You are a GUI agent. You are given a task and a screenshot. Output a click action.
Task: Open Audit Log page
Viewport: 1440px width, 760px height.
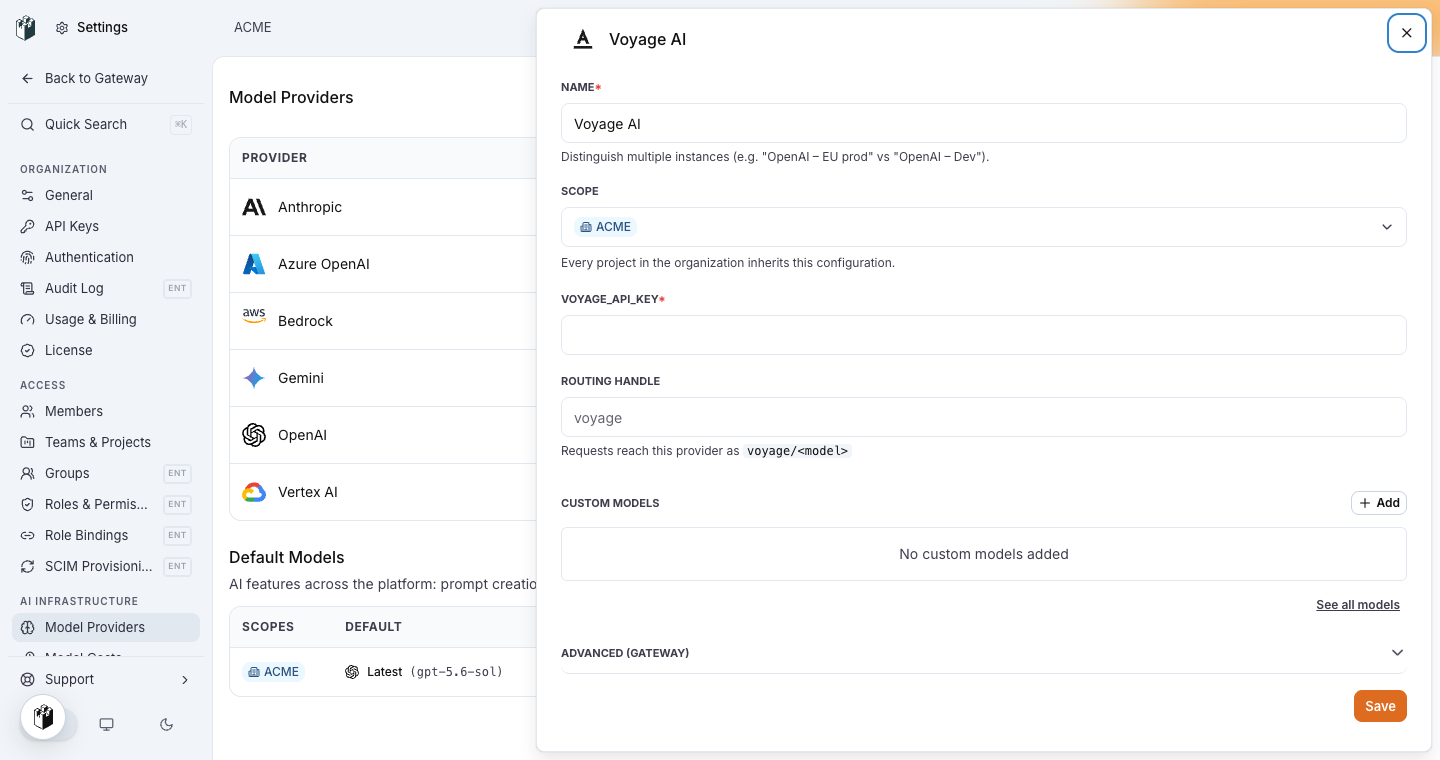point(106,288)
